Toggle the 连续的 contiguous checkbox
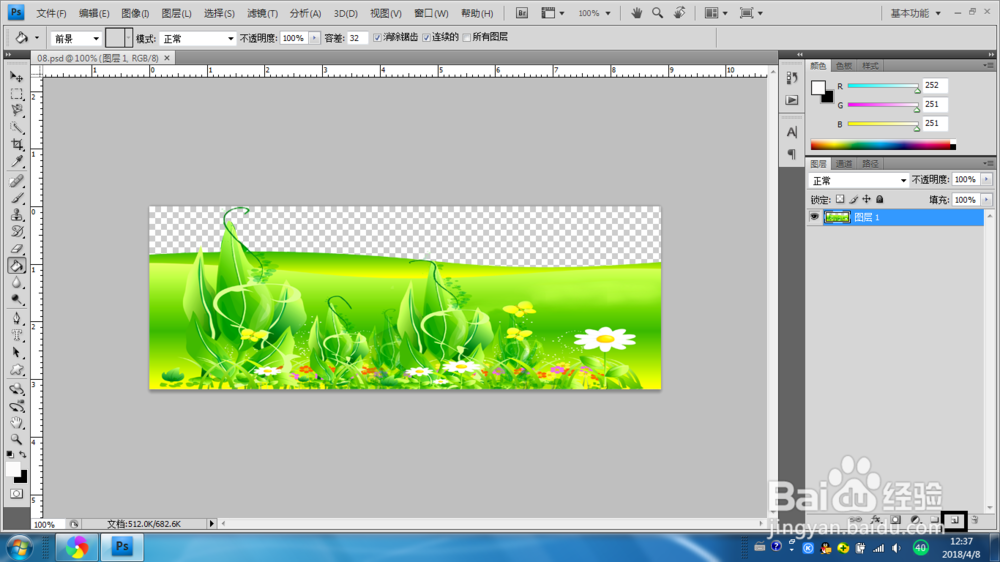This screenshot has width=1000, height=562. coord(427,38)
